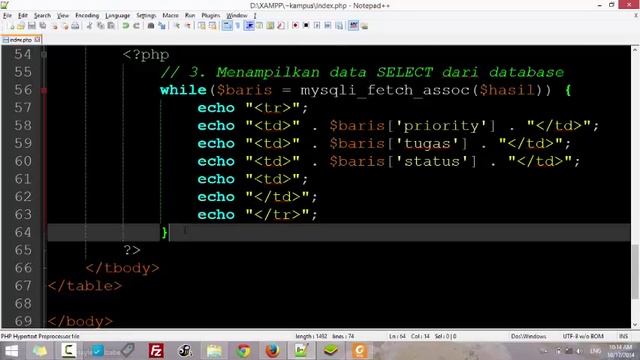Open the Function List toolbar icon
The image size is (640, 360).
click(x=281, y=26)
